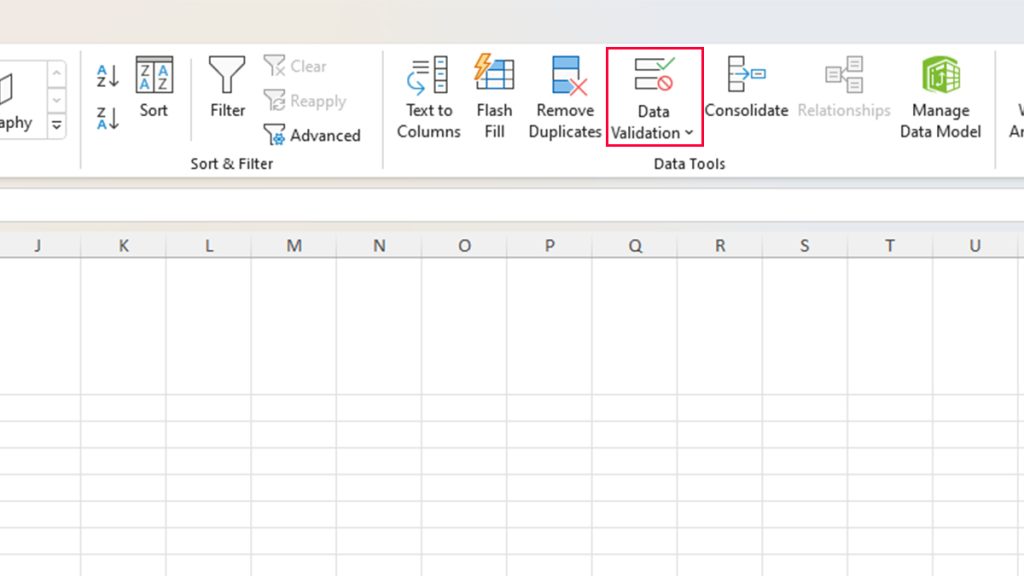This screenshot has height=576, width=1024.
Task: Select column U header
Action: pyautogui.click(x=976, y=246)
